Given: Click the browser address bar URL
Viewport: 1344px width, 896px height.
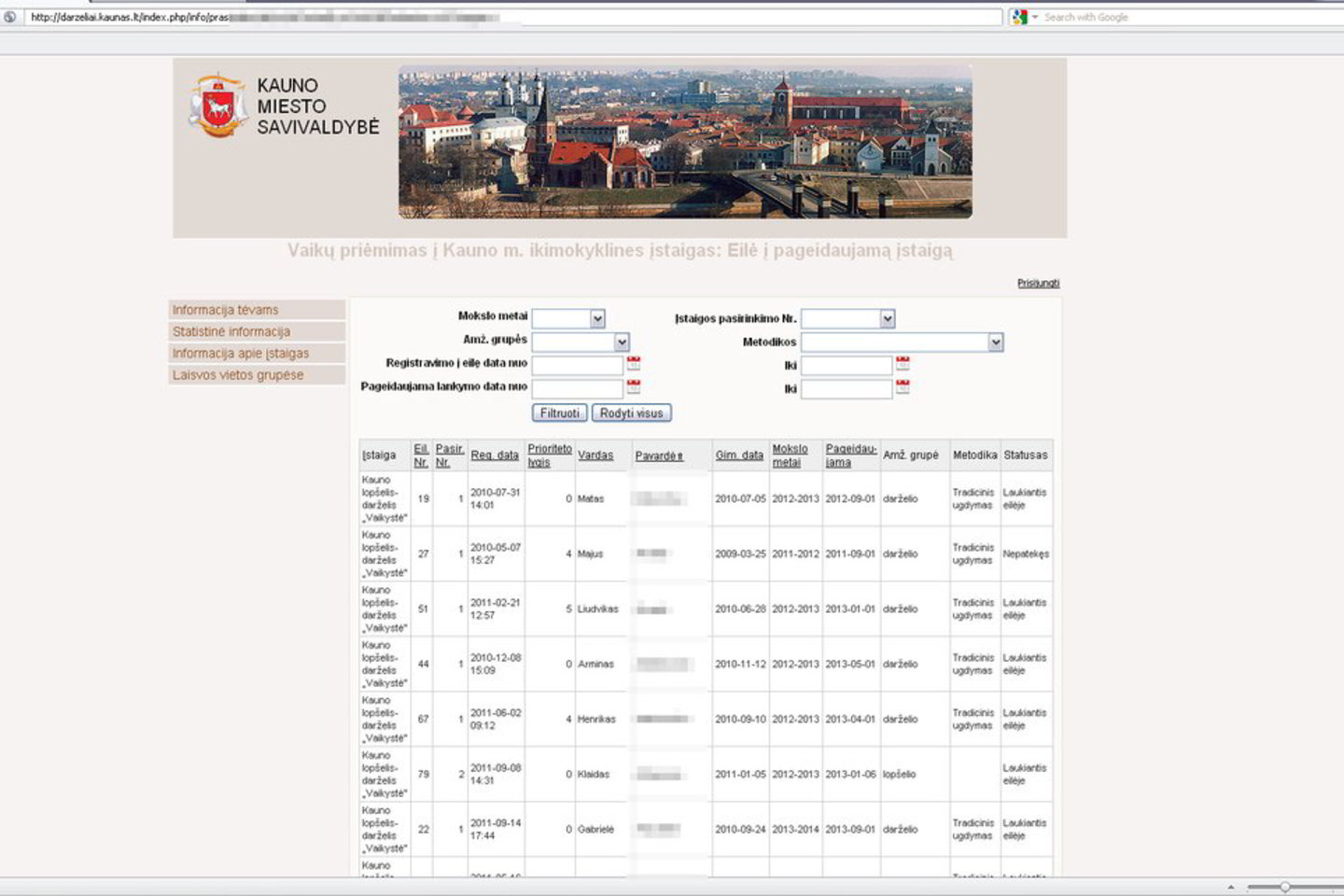Looking at the screenshot, I should coord(513,17).
